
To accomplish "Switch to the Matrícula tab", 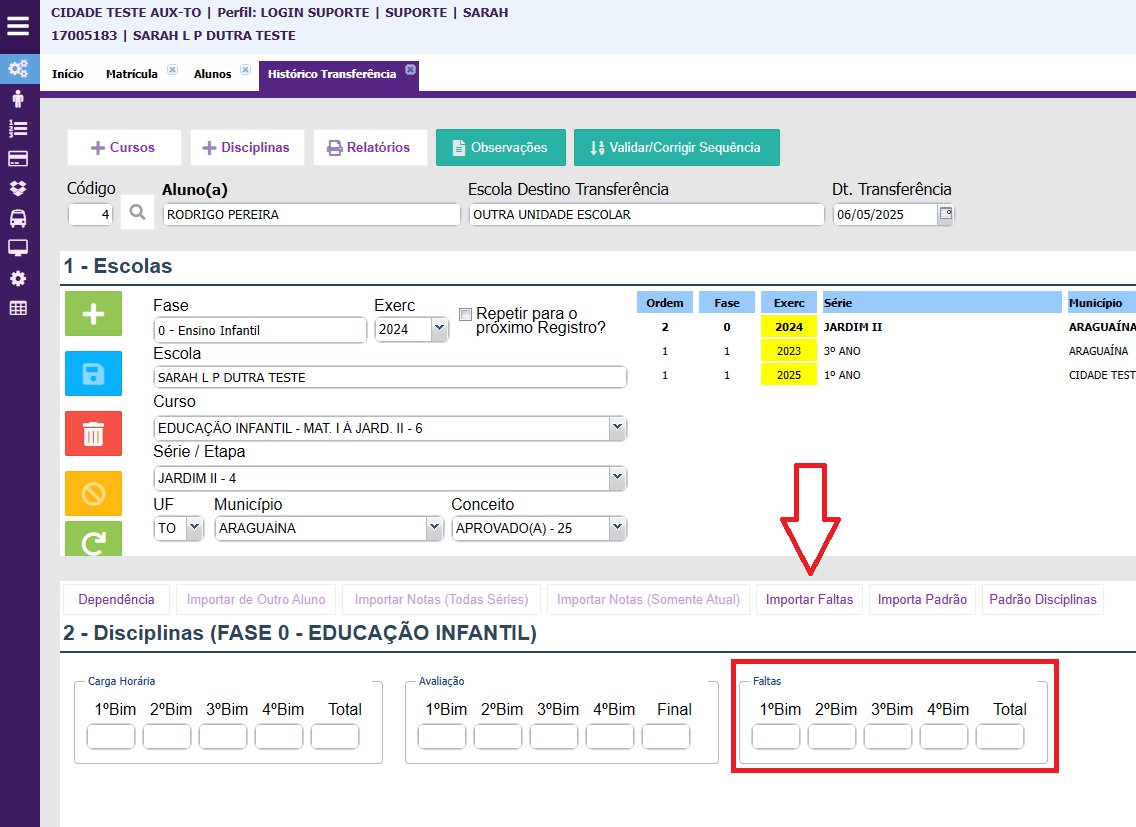I will 132,74.
